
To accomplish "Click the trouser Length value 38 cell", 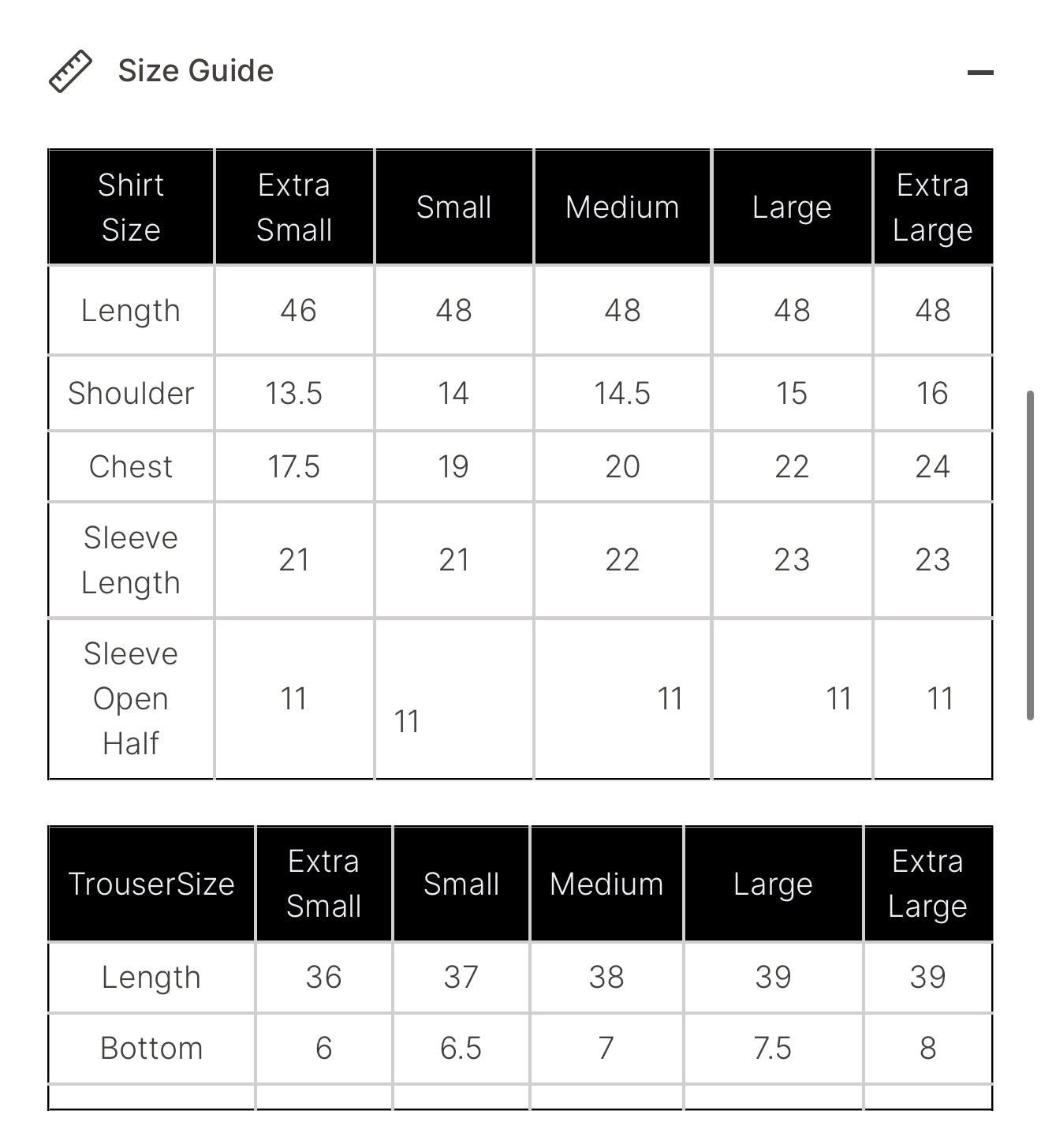I will coord(606,977).
